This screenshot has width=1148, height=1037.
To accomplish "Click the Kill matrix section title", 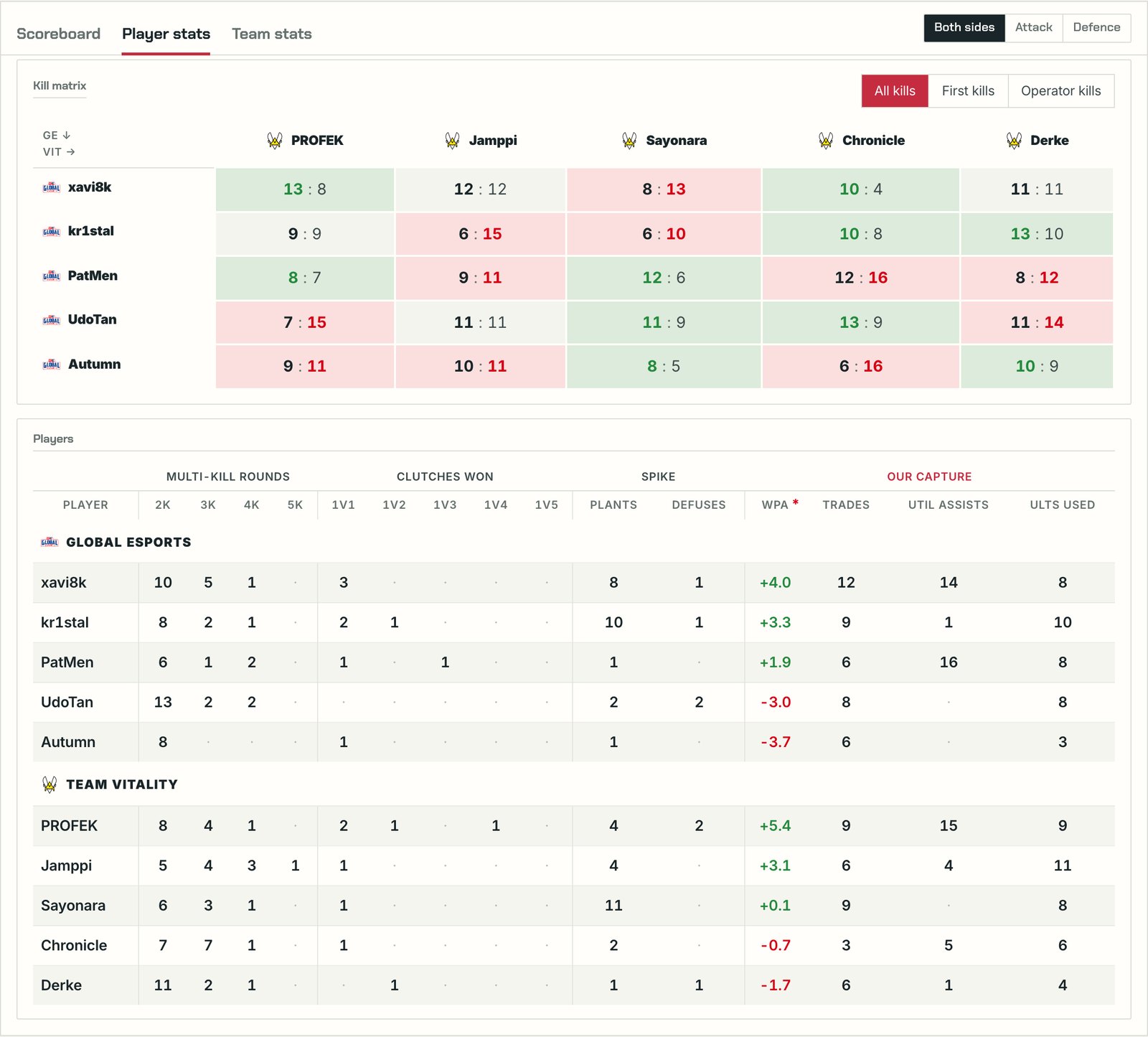I will click(x=60, y=85).
